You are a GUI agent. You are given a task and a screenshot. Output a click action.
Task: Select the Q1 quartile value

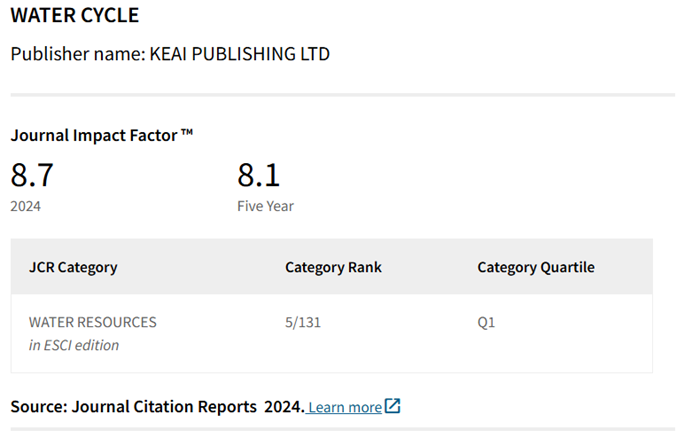pyautogui.click(x=486, y=322)
